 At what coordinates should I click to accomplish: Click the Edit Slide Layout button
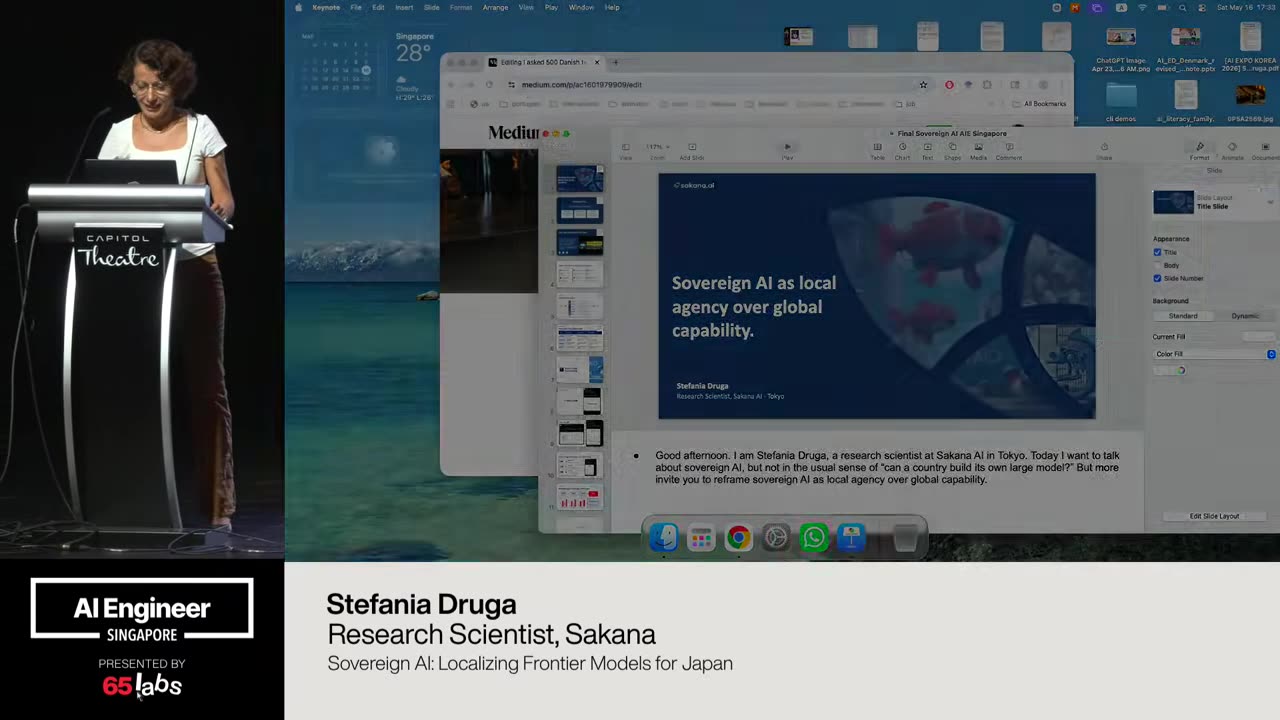click(1214, 516)
